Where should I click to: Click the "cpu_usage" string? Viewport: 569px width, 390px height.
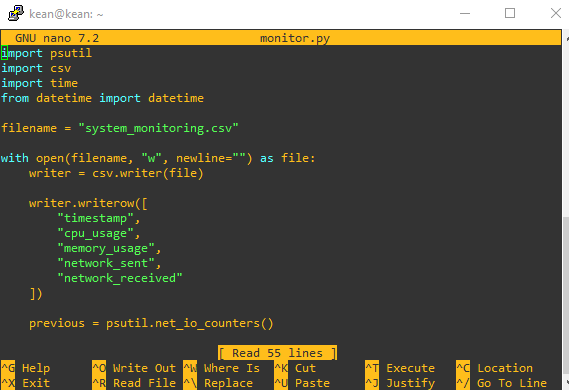(x=95, y=233)
